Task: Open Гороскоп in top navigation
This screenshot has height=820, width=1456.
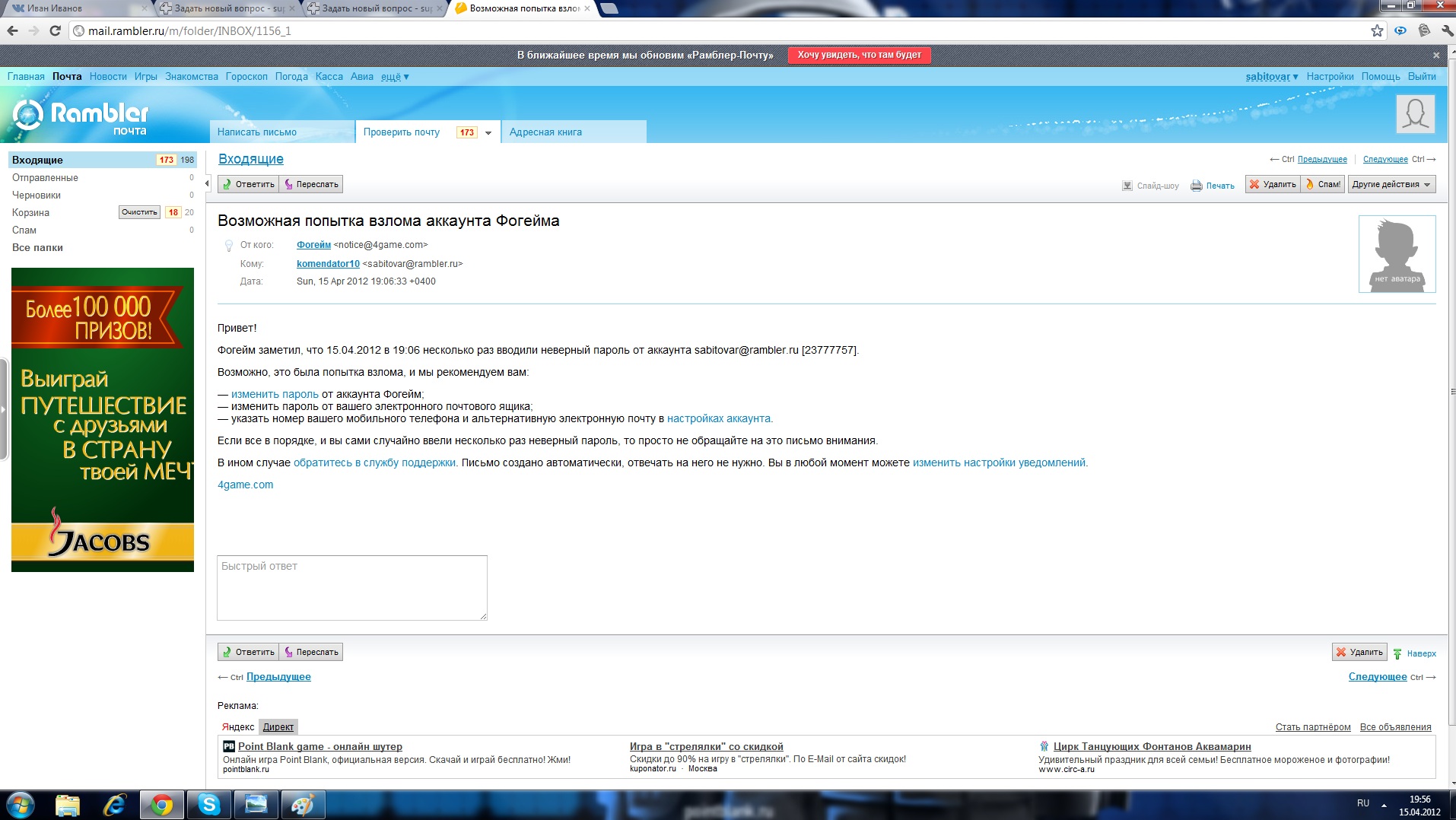Action: 246,76
